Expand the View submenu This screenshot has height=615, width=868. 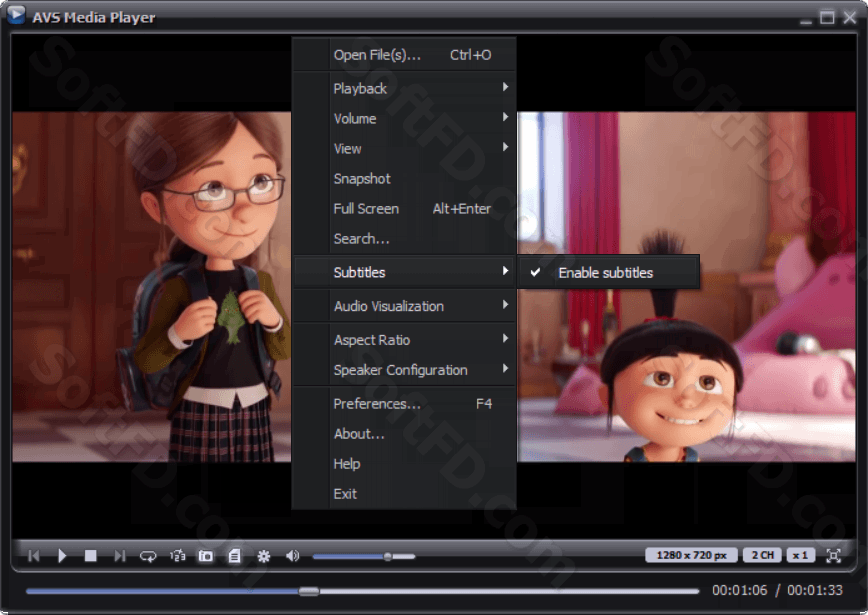point(404,148)
